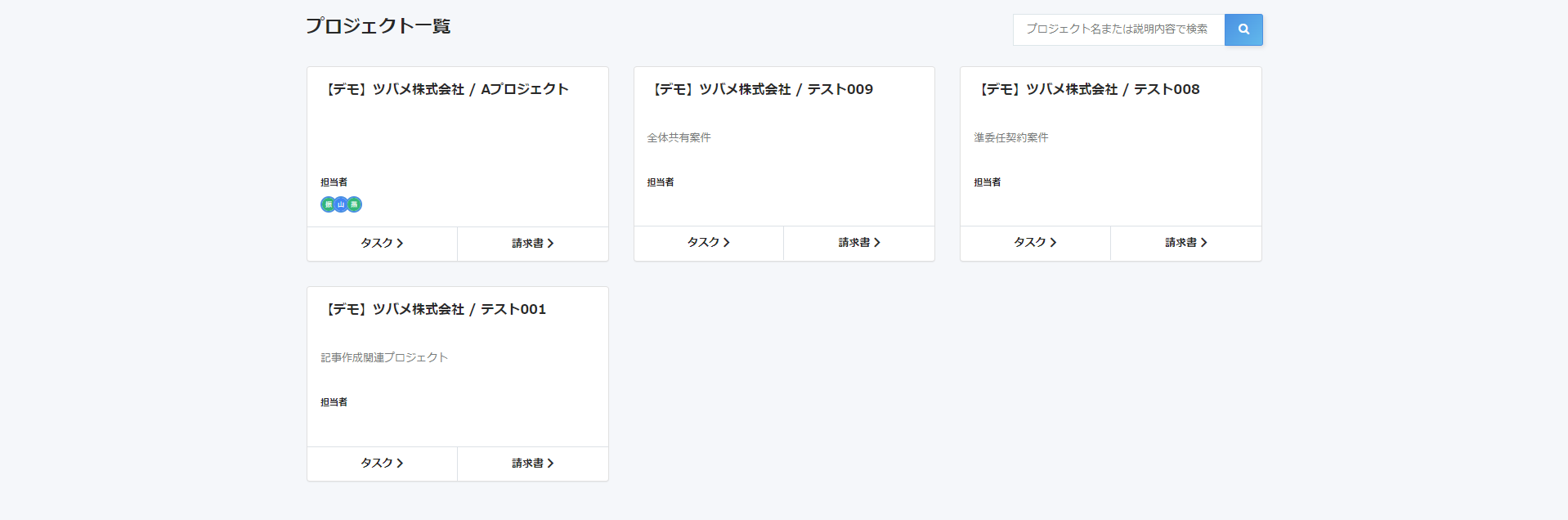Viewport: 1568px width, 520px height.
Task: Open タスク for the テスト009 card
Action: [x=709, y=243]
